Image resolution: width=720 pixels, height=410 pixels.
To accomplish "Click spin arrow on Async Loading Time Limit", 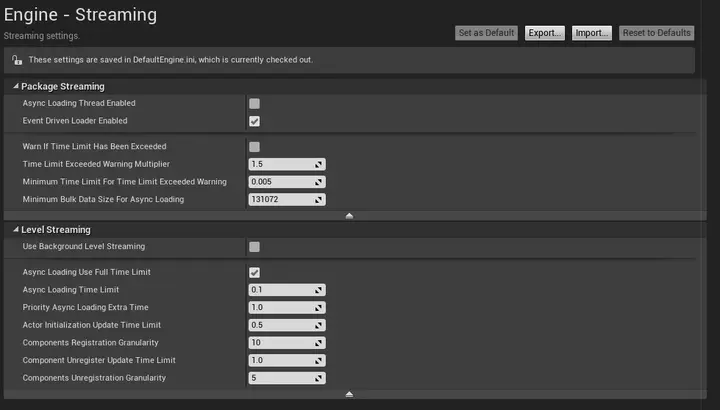I will [319, 290].
